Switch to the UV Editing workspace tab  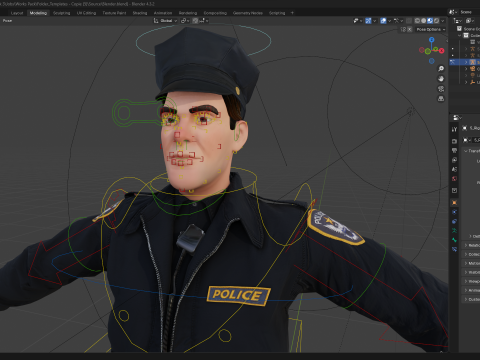86,13
